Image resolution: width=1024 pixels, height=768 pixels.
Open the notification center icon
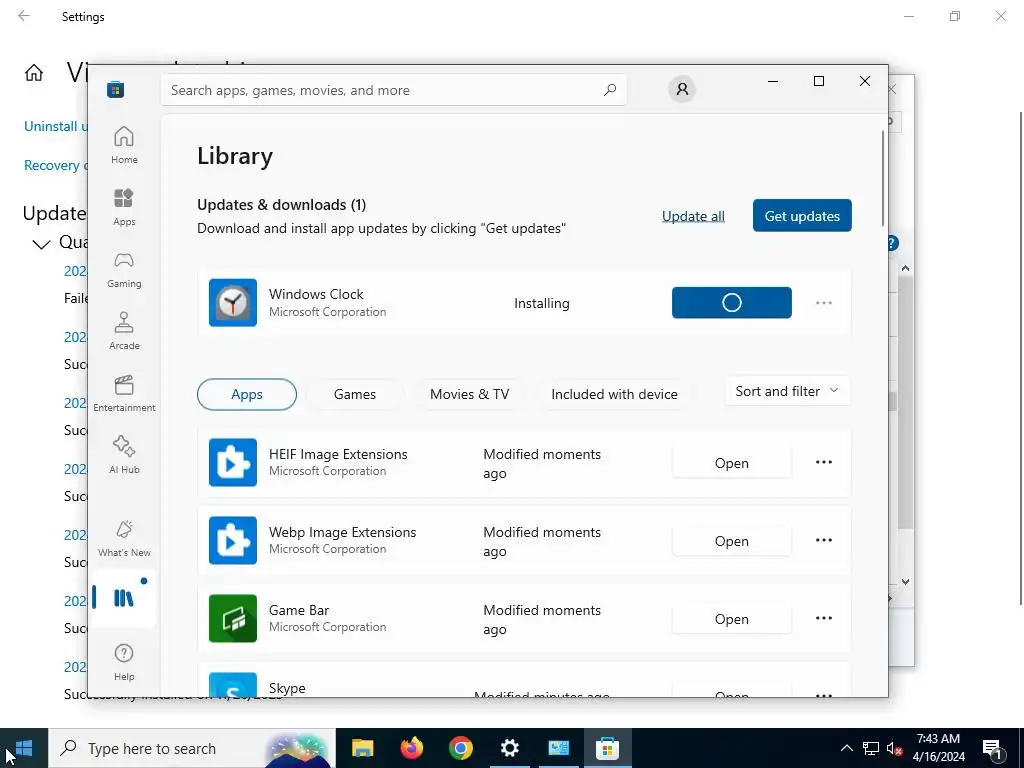(x=993, y=748)
